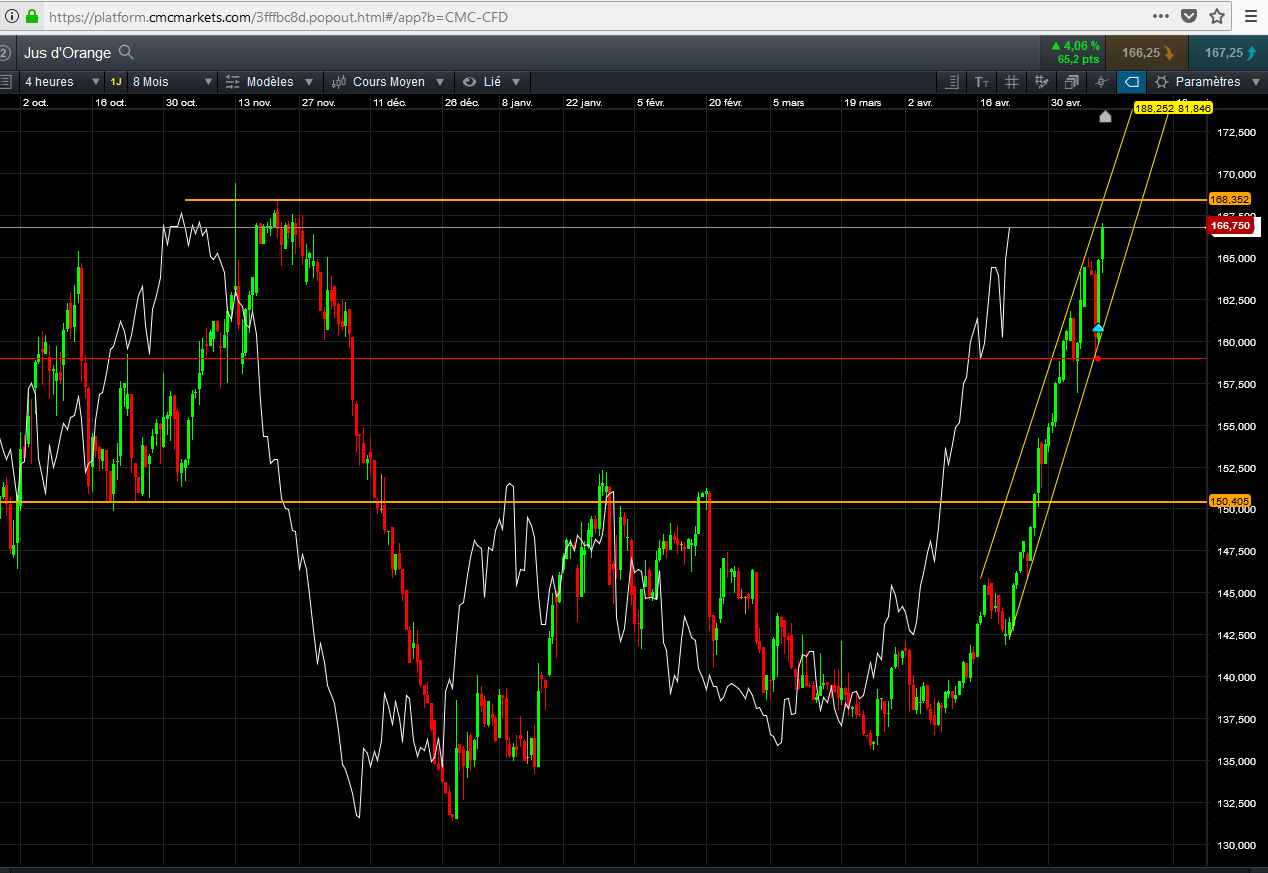Save page to Pocket in browser

click(1189, 16)
